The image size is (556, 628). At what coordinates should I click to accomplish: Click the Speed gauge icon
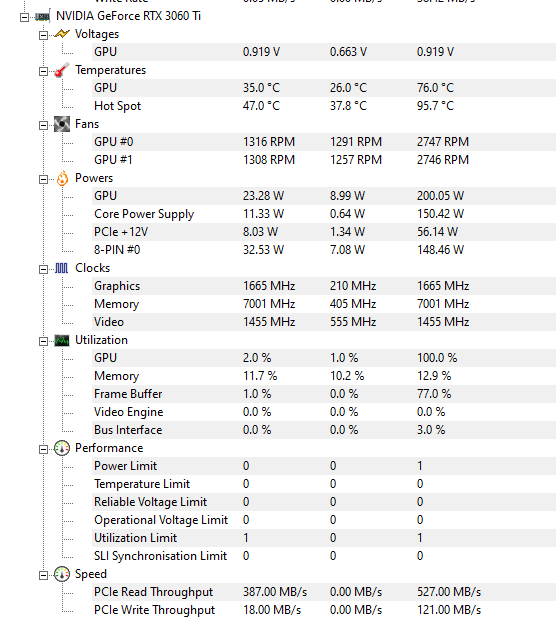point(62,574)
